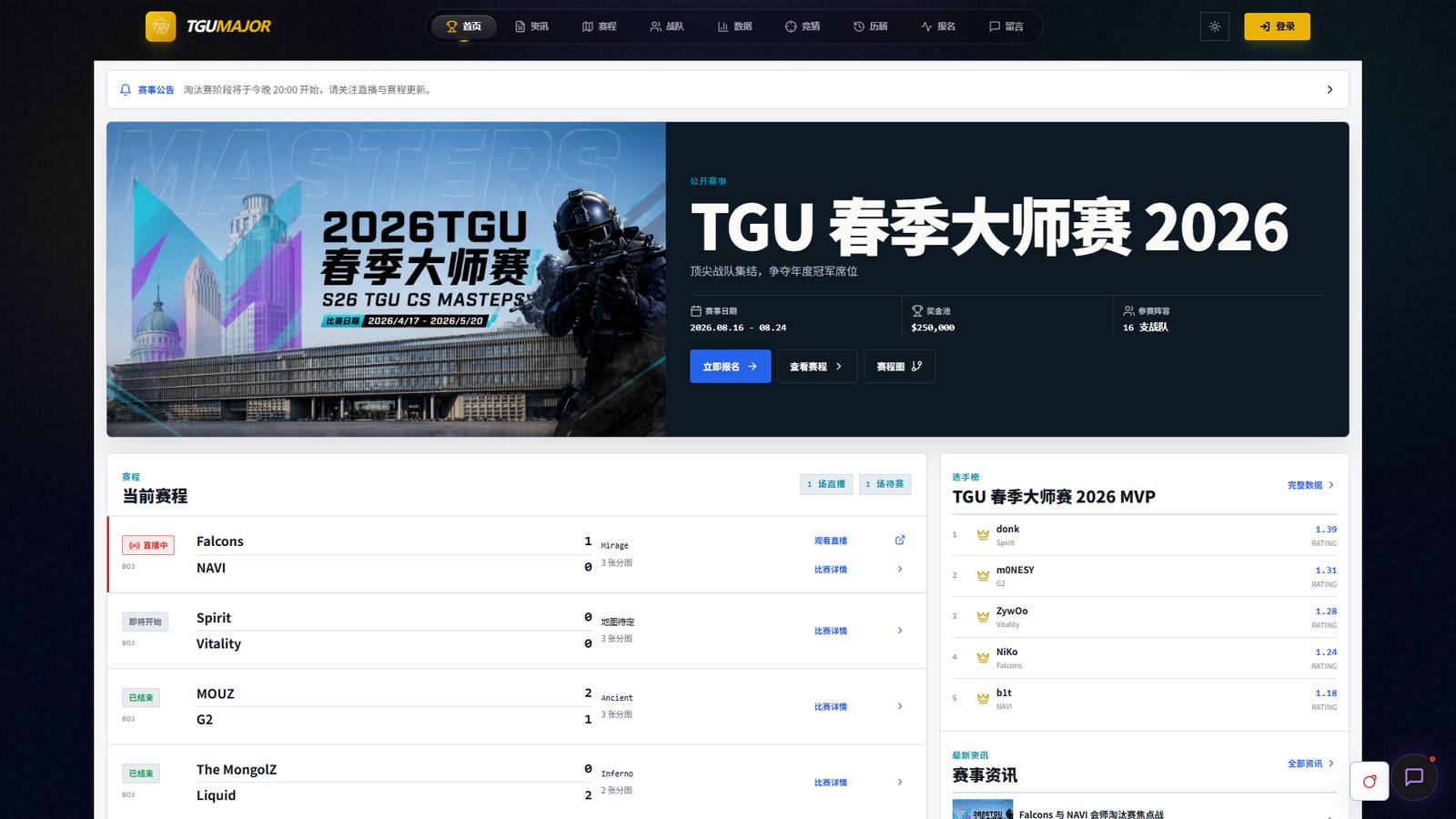Screen dimensions: 1456x819
Task: Click the player name m0NESY
Action: 1016,570
